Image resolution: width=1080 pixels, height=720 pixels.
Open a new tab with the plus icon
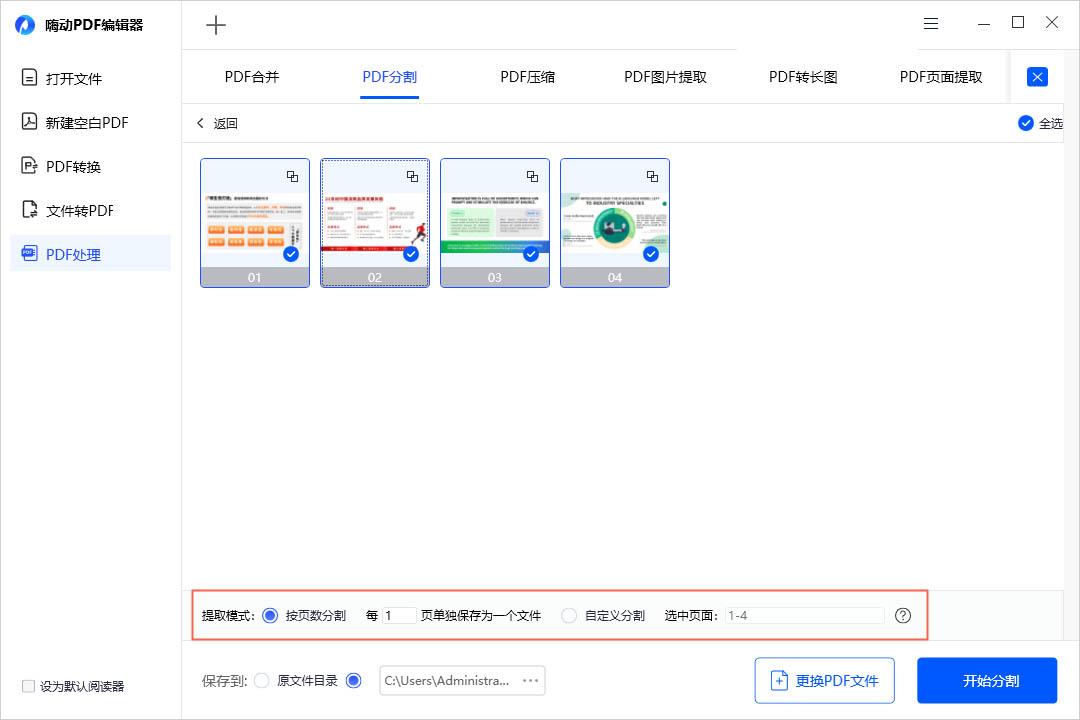tap(216, 25)
